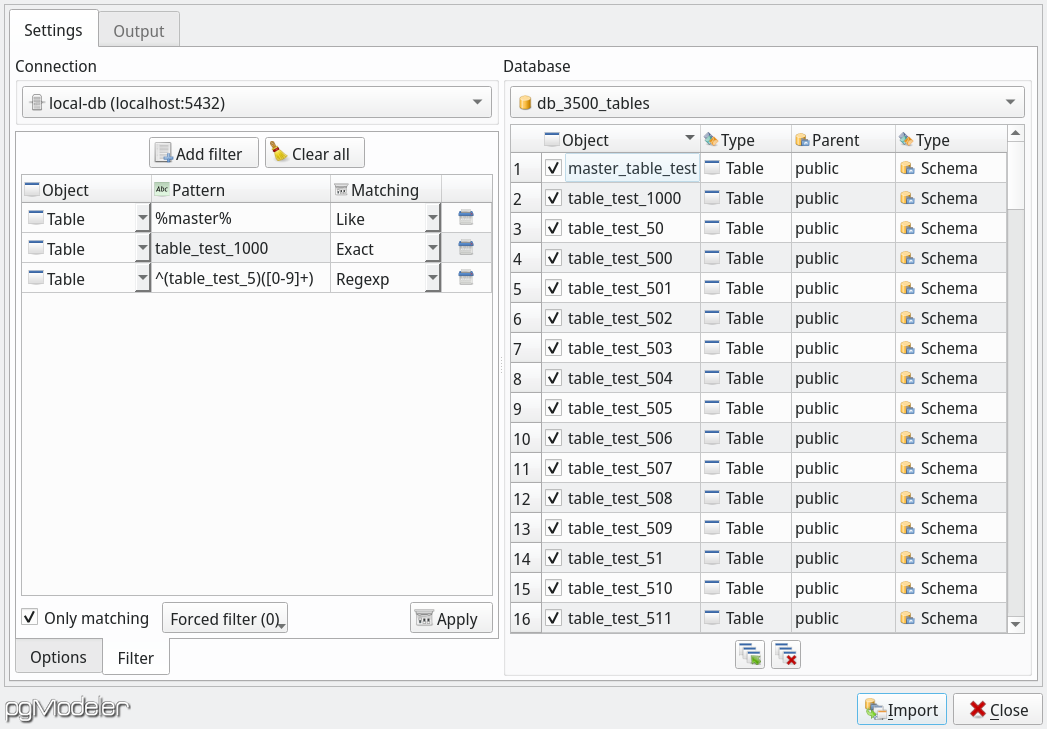Click schema icon in table_test_504 row
Viewport: 1047px width, 729px height.
907,378
